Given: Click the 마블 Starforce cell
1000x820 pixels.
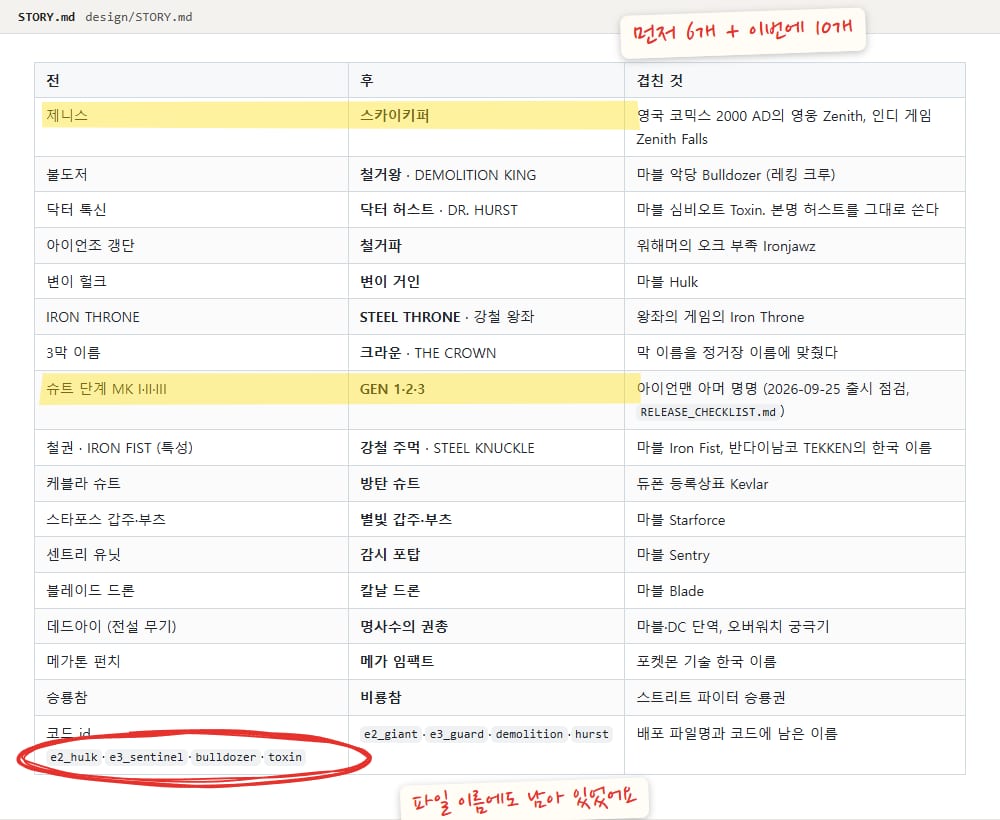Looking at the screenshot, I should (795, 519).
